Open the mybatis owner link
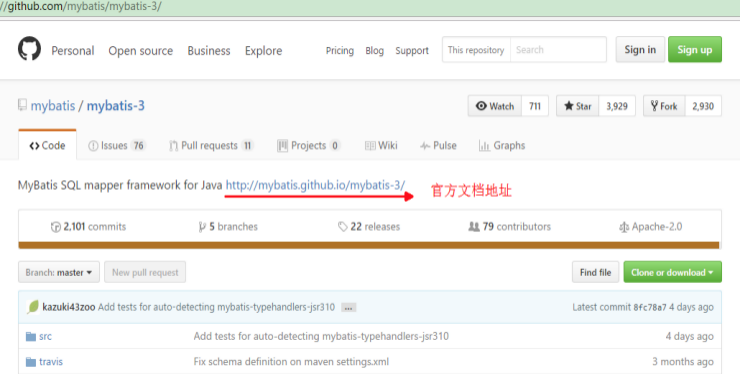Viewport: 742px width, 376px height. 53,105
